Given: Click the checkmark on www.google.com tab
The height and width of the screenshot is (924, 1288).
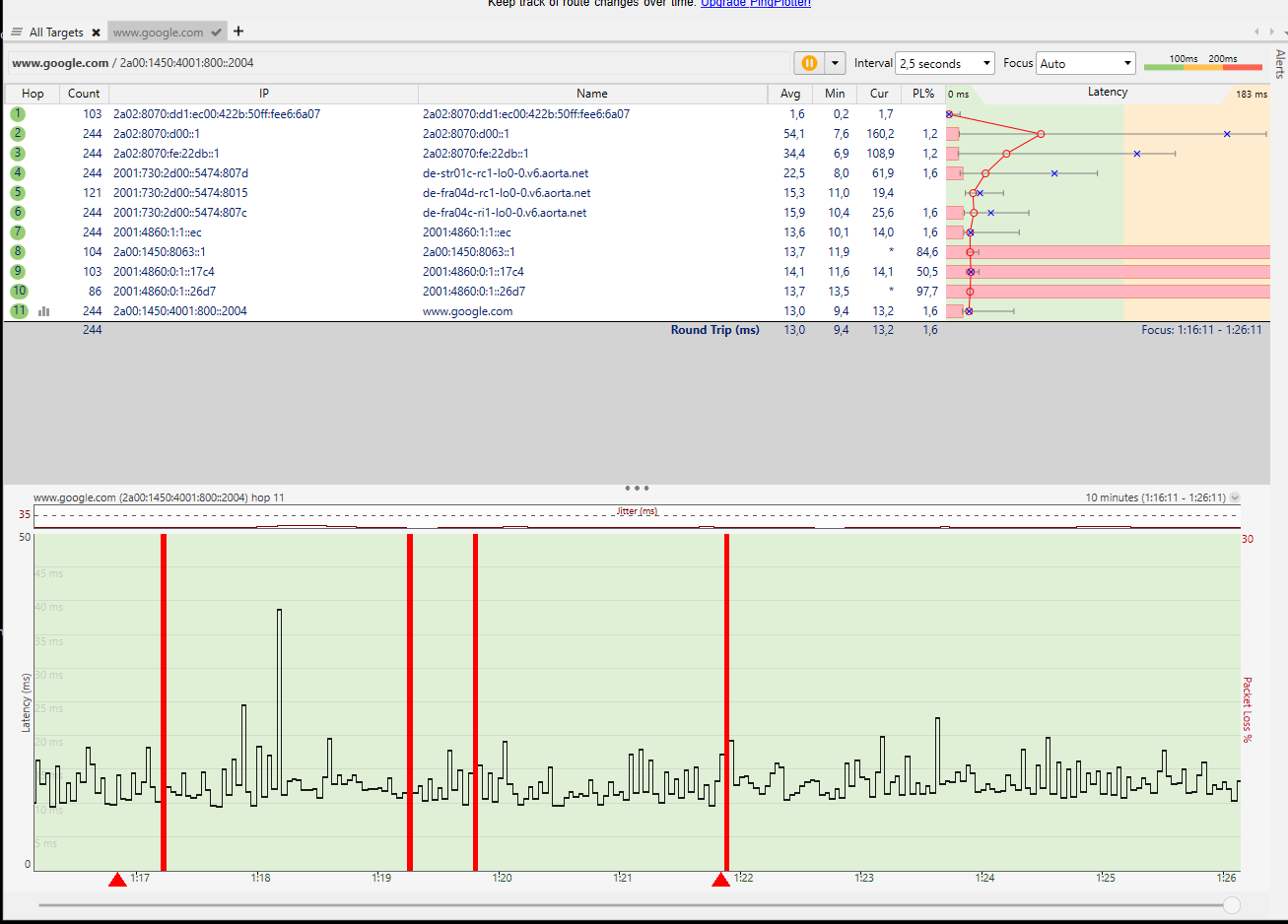Looking at the screenshot, I should tap(217, 33).
